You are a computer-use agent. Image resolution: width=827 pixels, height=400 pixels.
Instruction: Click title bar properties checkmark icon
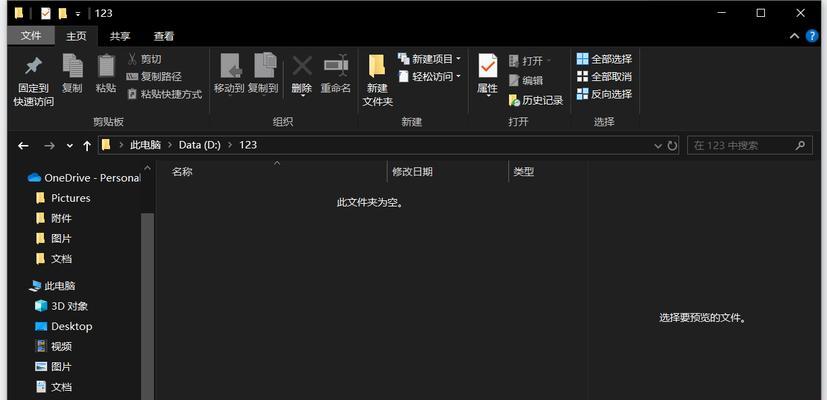pyautogui.click(x=46, y=13)
